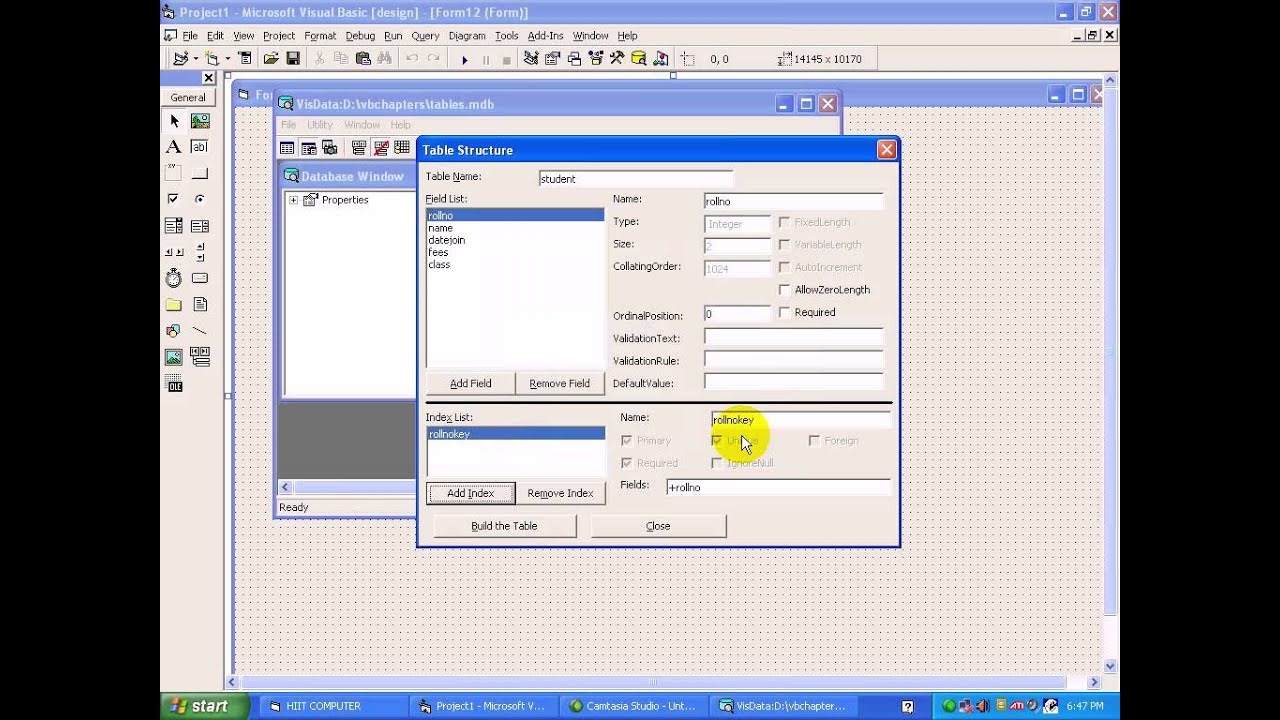Open the Utility menu in VisData window

tap(320, 125)
